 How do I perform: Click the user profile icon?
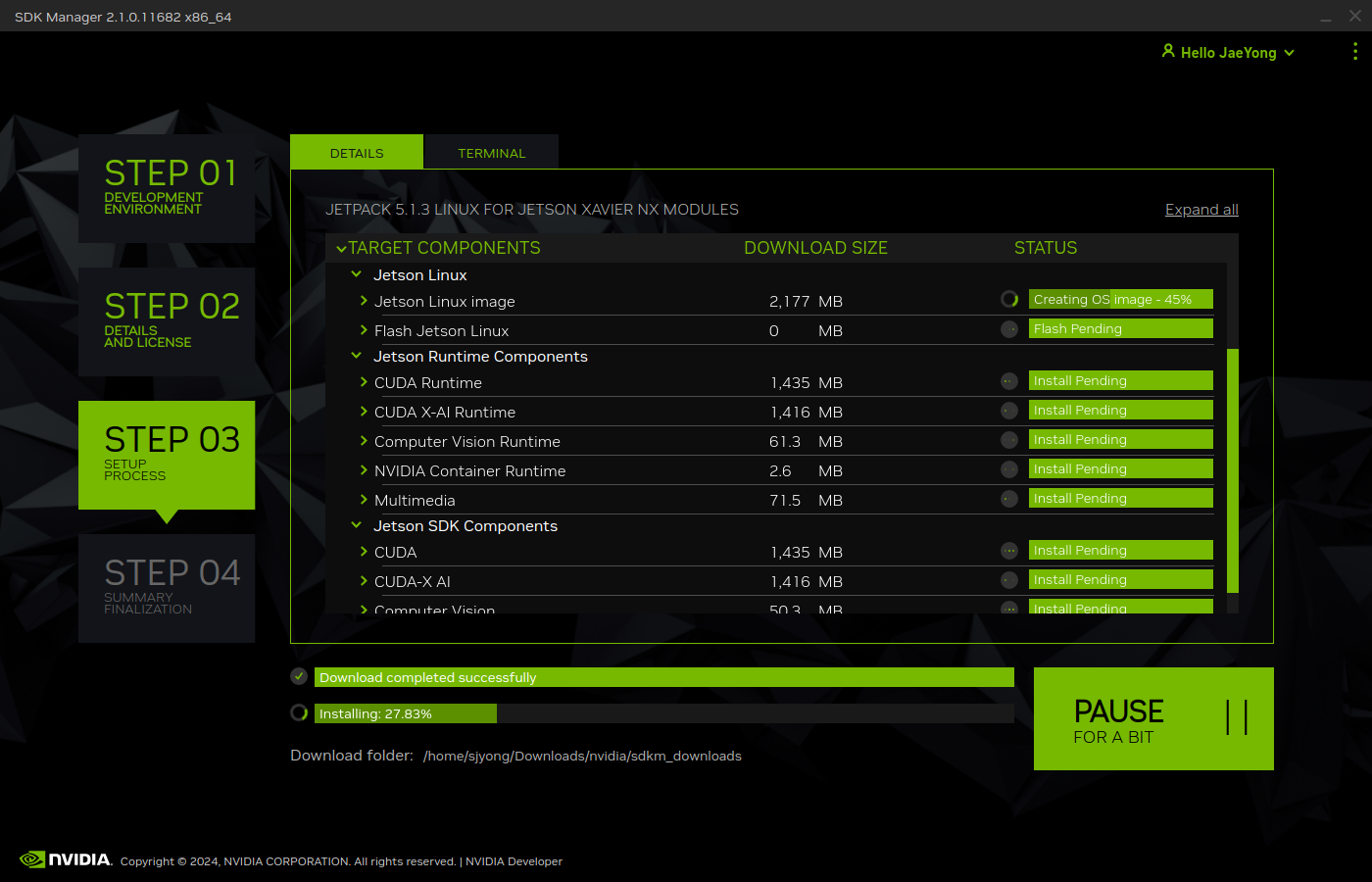coord(1168,51)
